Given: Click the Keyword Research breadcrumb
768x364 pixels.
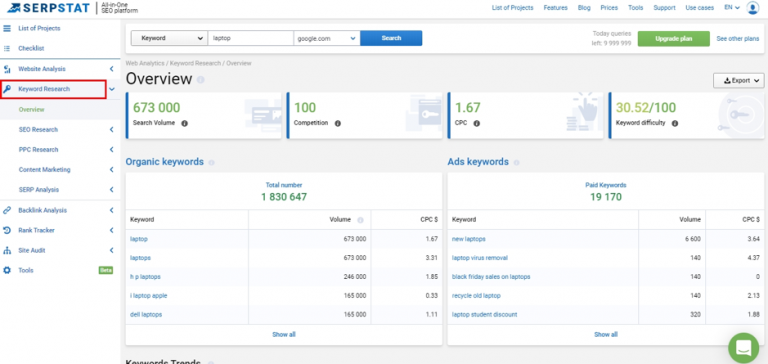Looking at the screenshot, I should click(x=196, y=63).
